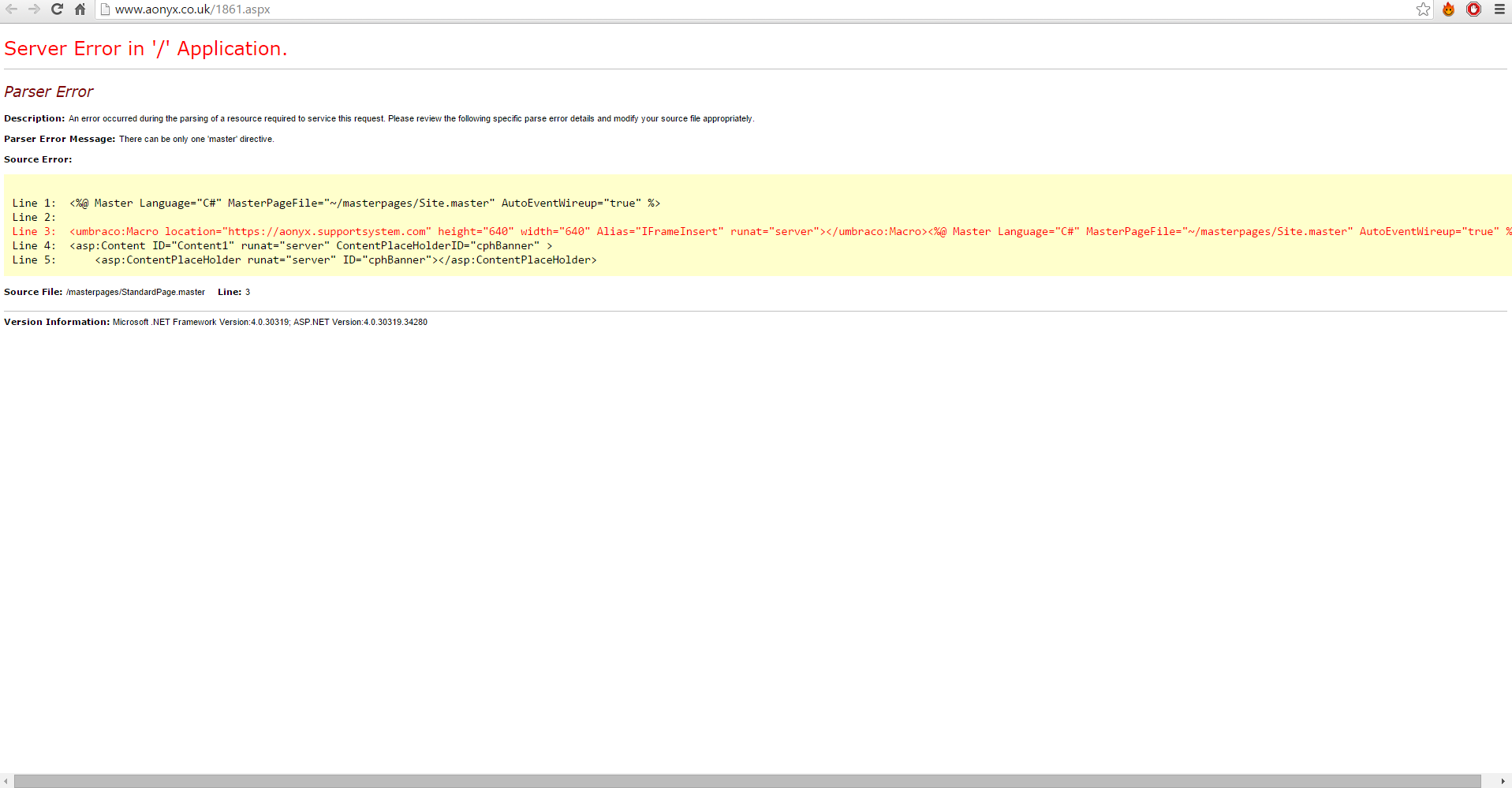Click the browser Back arrow
This screenshot has height=788, width=1512.
click(12, 9)
